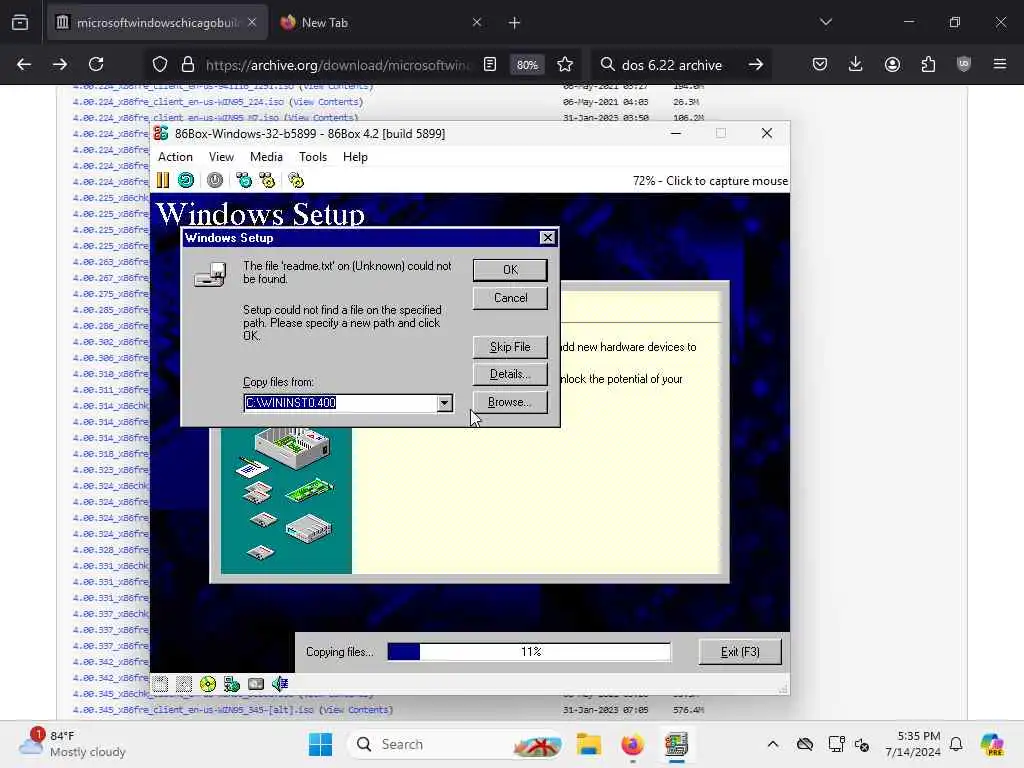Click the CD-ROM disc status bar icon
Viewport: 1024px width, 768px height.
point(208,684)
